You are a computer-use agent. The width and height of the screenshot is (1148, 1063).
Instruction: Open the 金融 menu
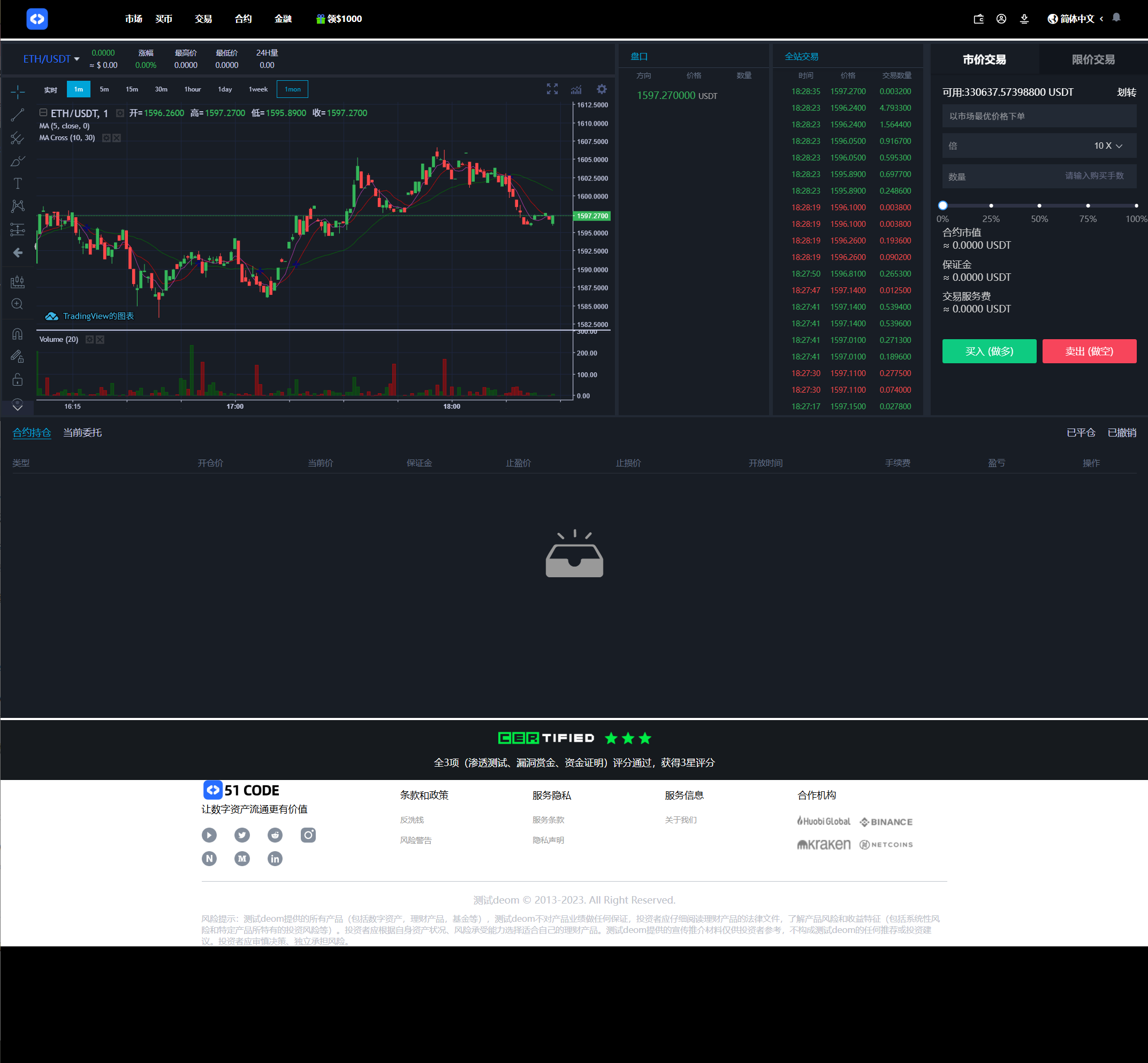pos(283,18)
